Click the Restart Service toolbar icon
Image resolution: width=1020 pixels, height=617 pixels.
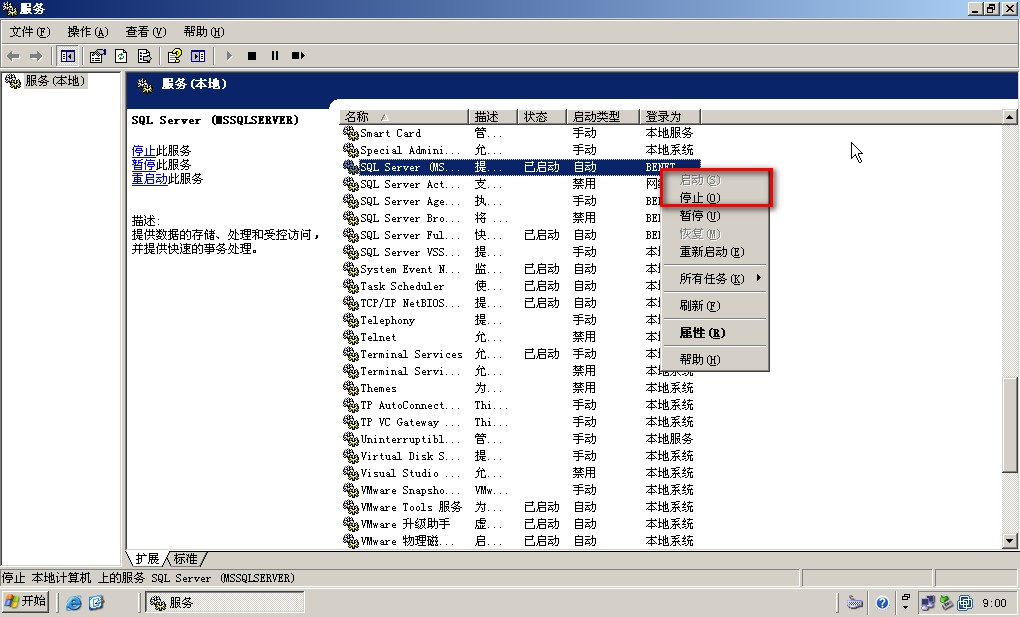click(x=298, y=56)
